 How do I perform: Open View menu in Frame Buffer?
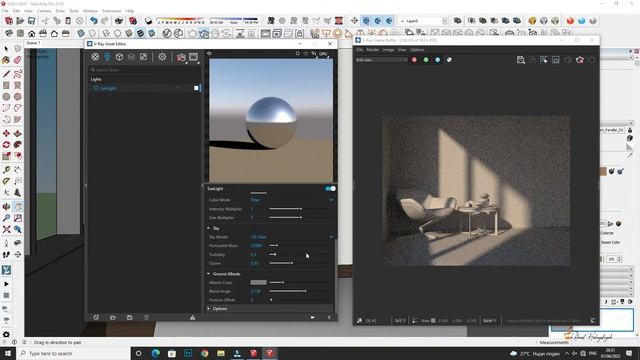(x=402, y=50)
